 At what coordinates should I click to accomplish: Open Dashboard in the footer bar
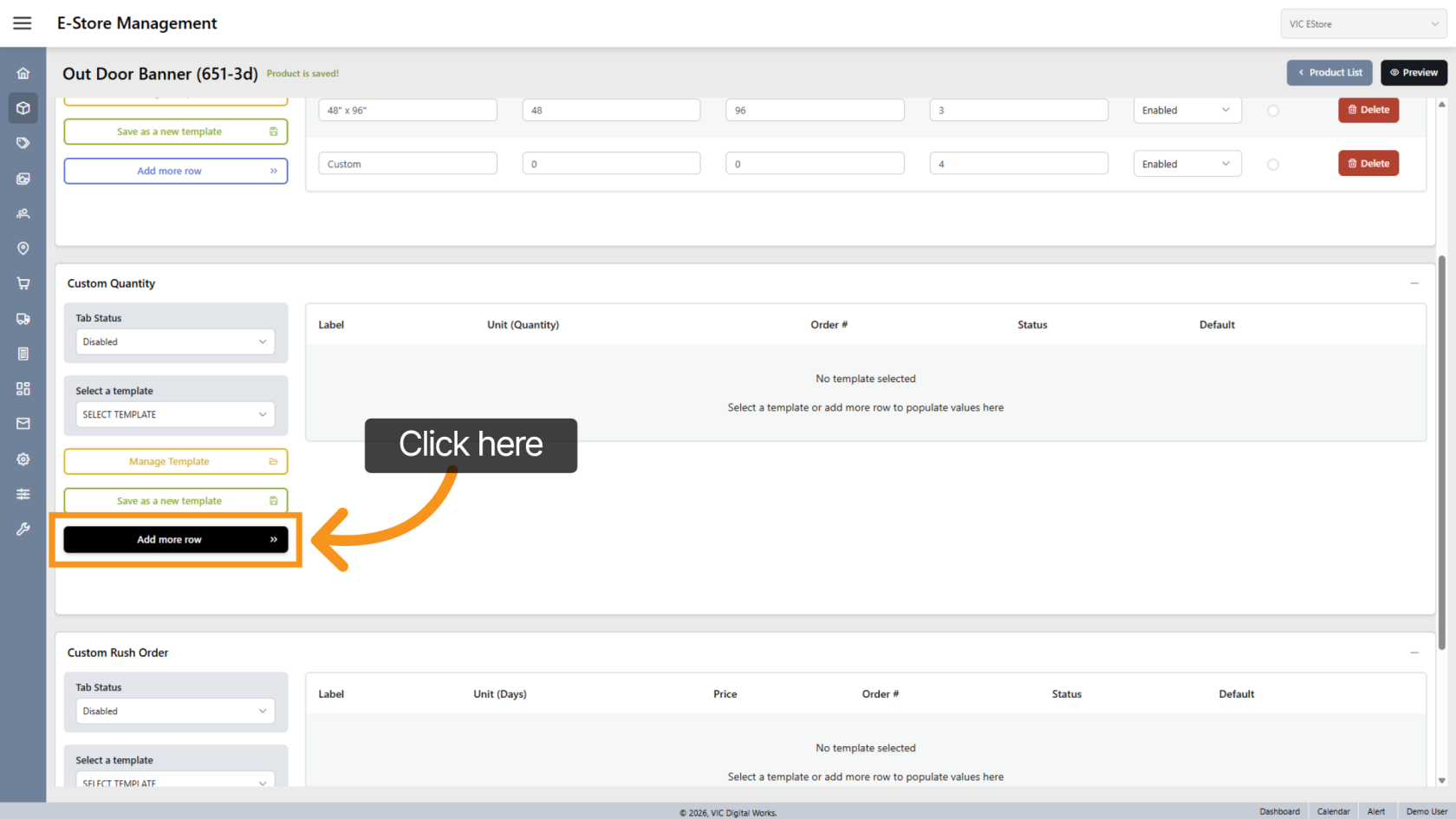click(1279, 811)
